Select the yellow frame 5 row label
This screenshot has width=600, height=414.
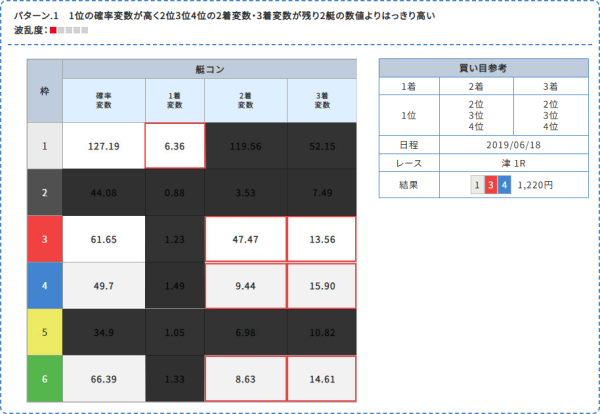[x=44, y=331]
